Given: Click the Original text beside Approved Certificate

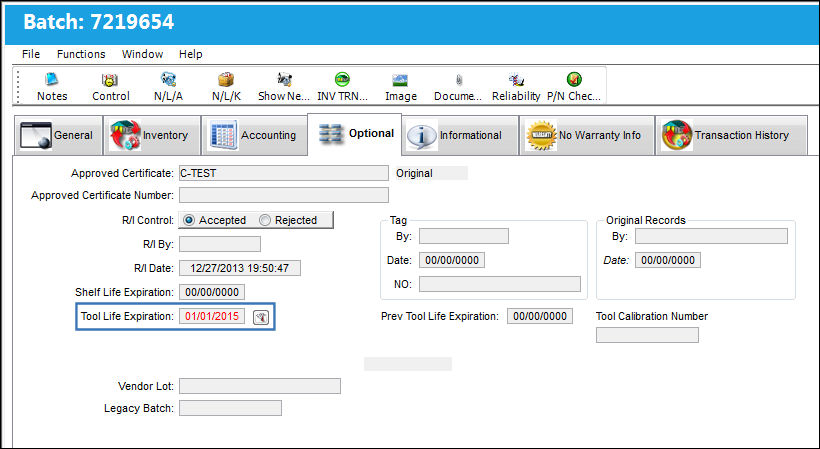Looking at the screenshot, I should tap(414, 174).
